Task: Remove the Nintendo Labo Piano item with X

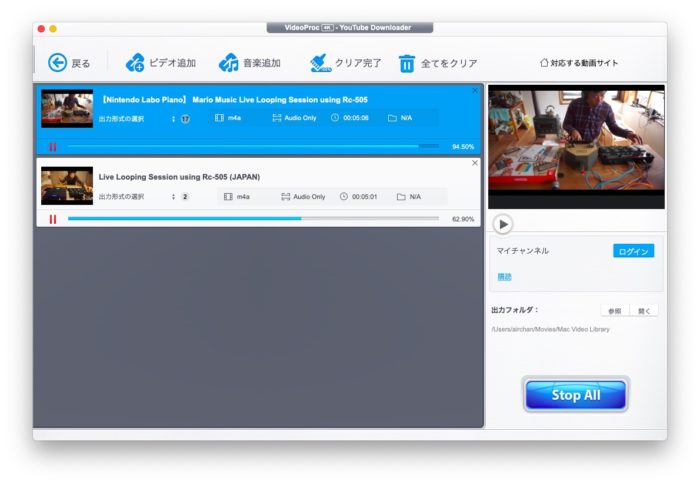Action: (x=475, y=91)
